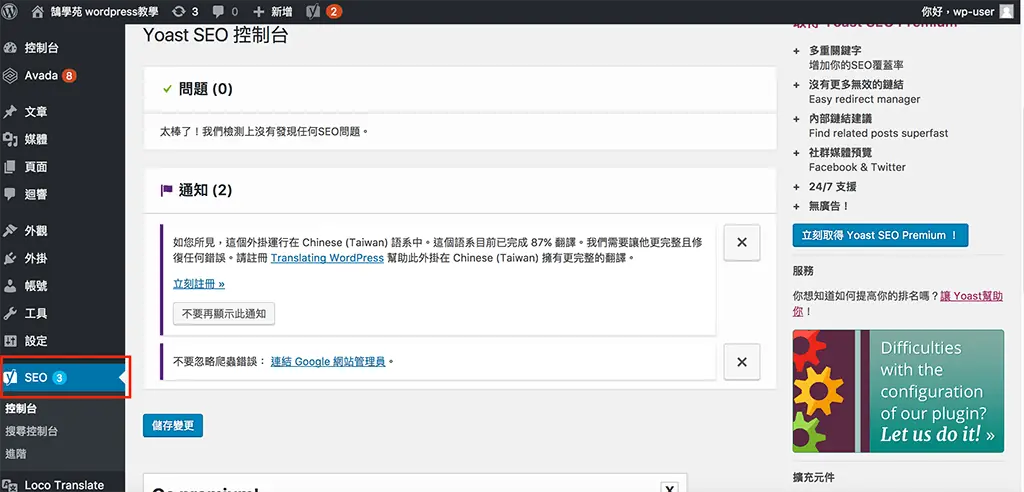
Task: Click the 帳號 user icon
Action: [10, 286]
